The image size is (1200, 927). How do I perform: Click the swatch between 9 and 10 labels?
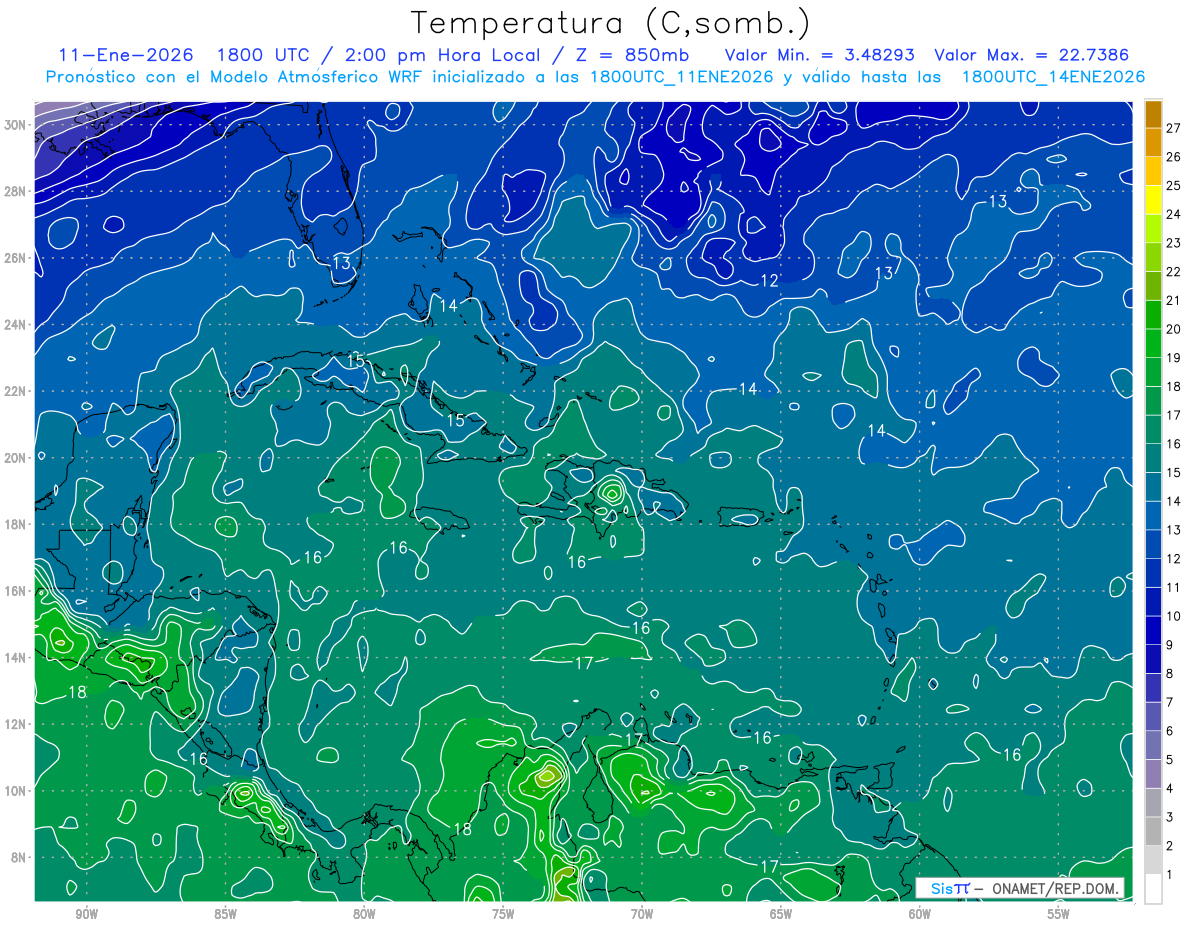tap(1153, 631)
